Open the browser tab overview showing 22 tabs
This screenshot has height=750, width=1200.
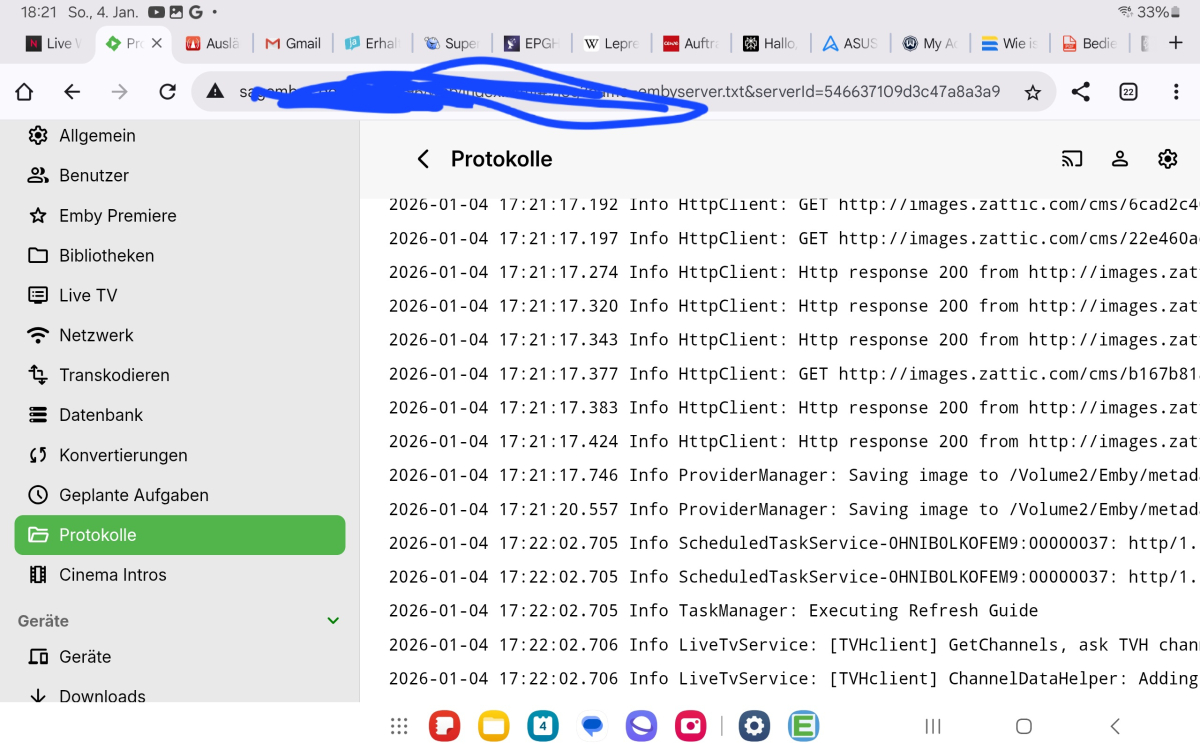1128,91
